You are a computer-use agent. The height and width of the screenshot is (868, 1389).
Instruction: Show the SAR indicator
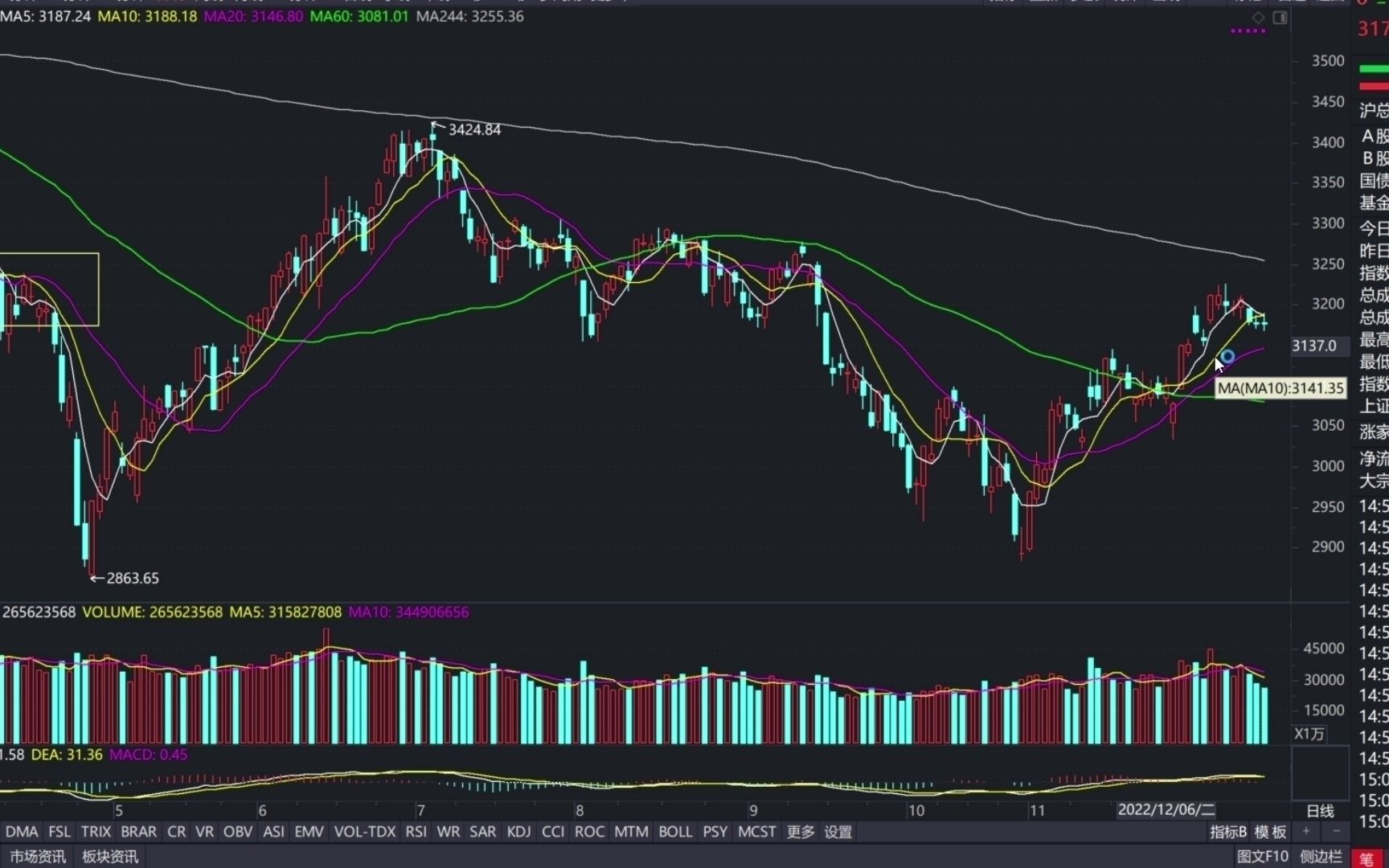pos(483,832)
